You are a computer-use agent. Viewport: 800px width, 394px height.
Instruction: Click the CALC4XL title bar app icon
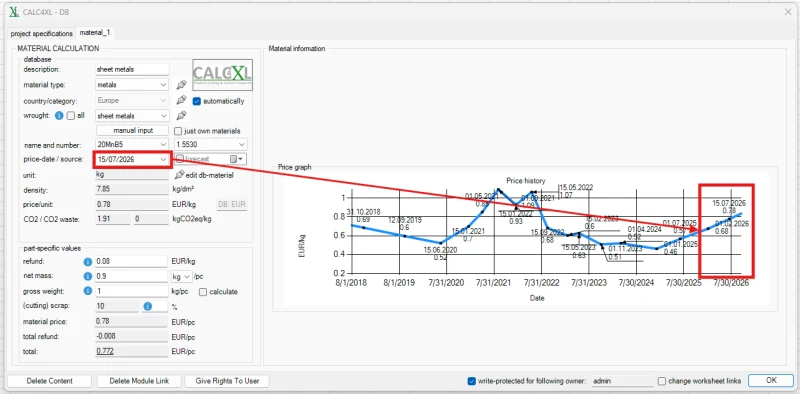(x=14, y=12)
